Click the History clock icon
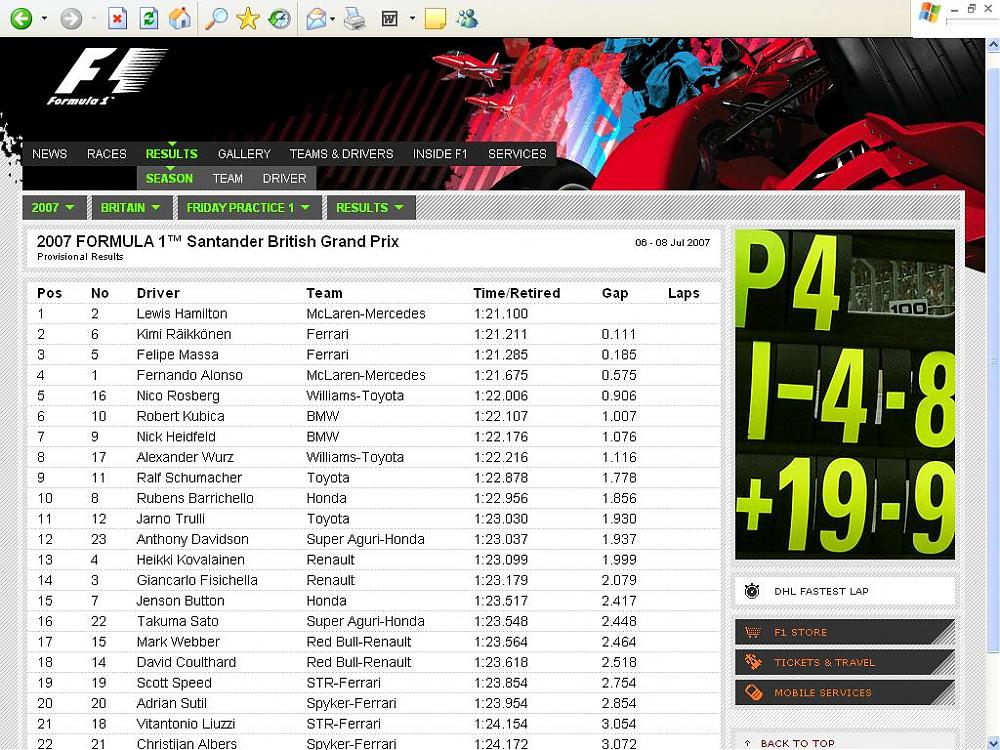The height and width of the screenshot is (750, 1000). coord(279,18)
